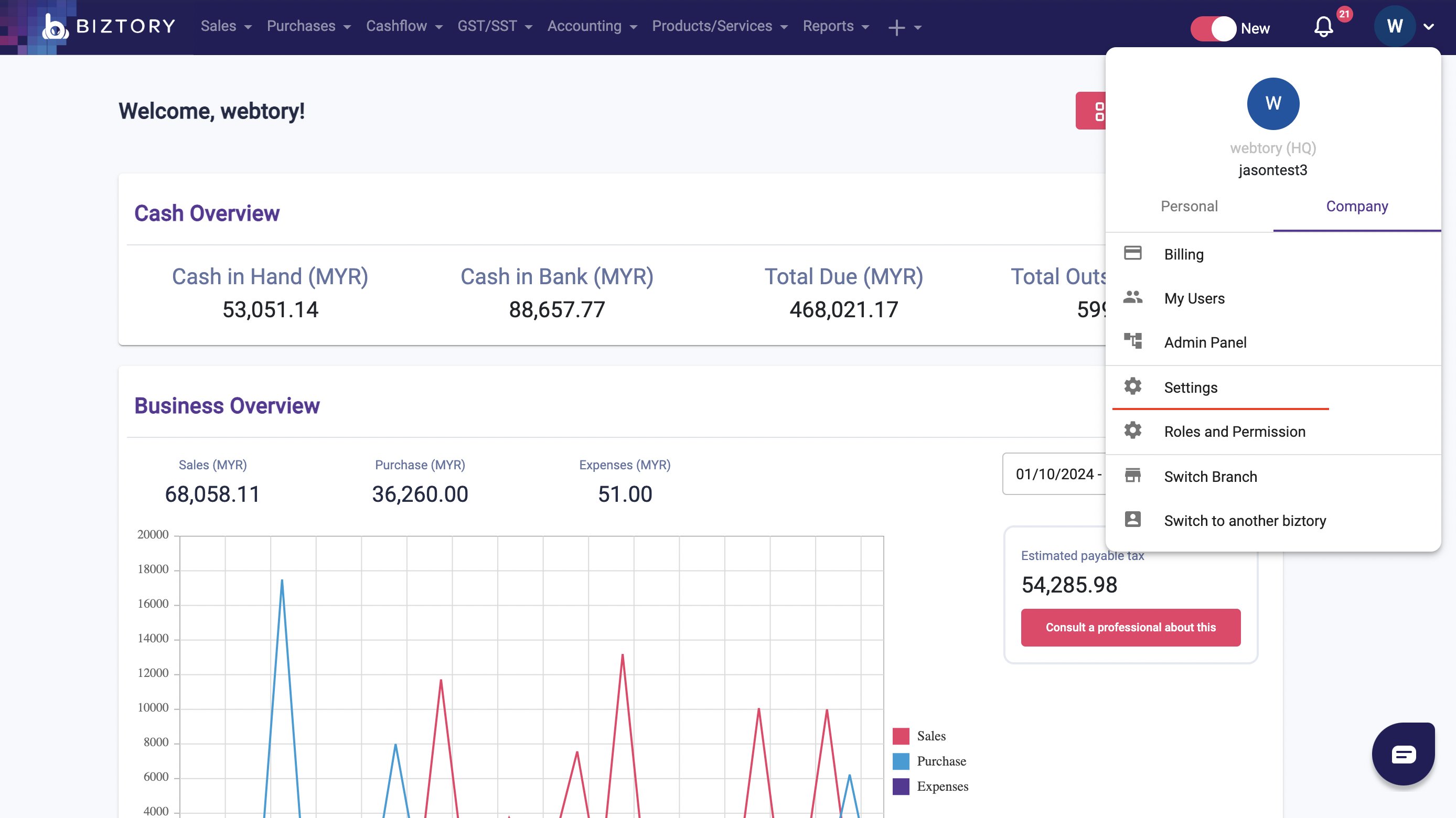Viewport: 1456px width, 818px height.
Task: Click the date range input field
Action: pyautogui.click(x=1055, y=474)
